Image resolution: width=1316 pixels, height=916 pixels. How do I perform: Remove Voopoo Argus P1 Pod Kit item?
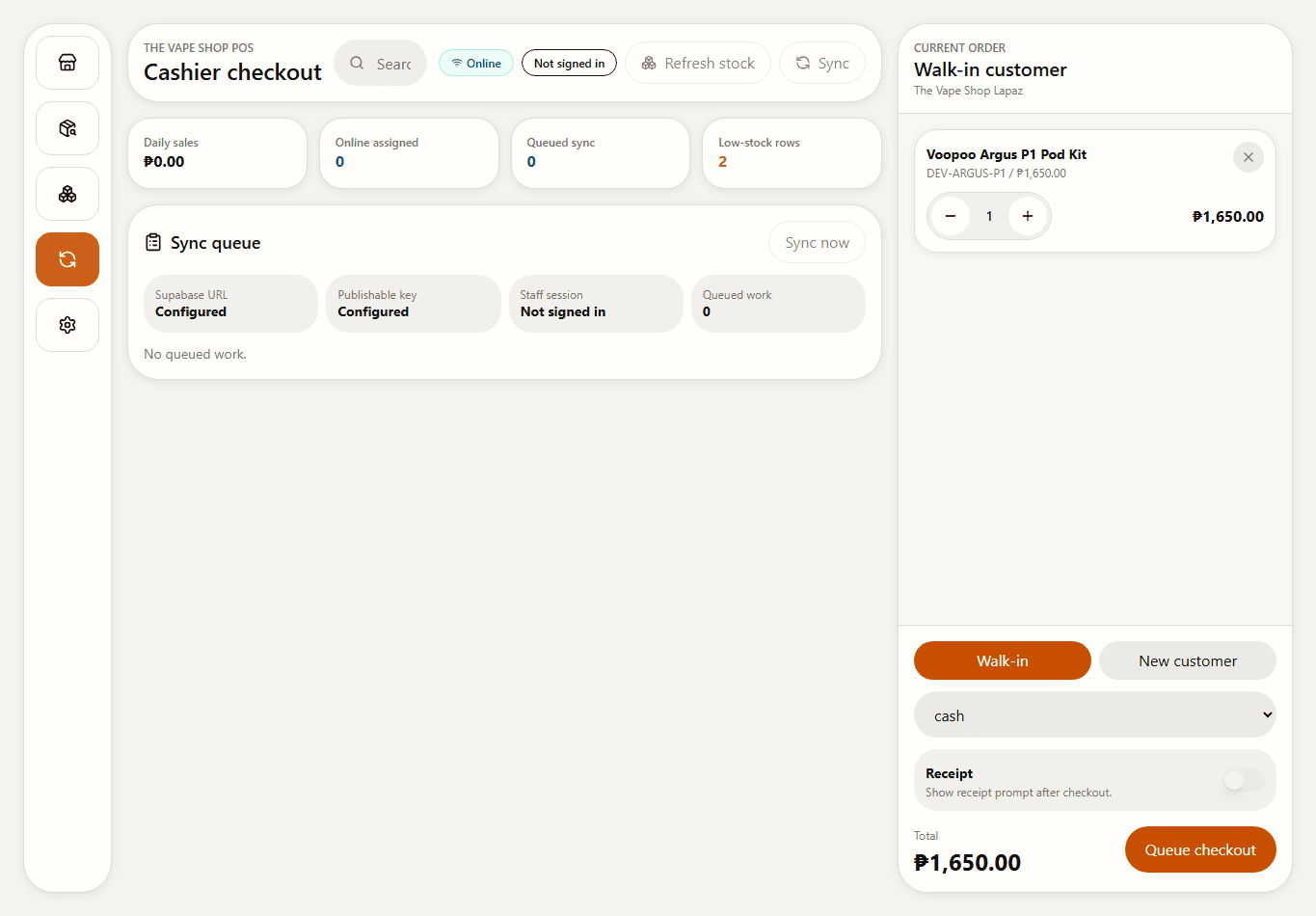(1249, 157)
